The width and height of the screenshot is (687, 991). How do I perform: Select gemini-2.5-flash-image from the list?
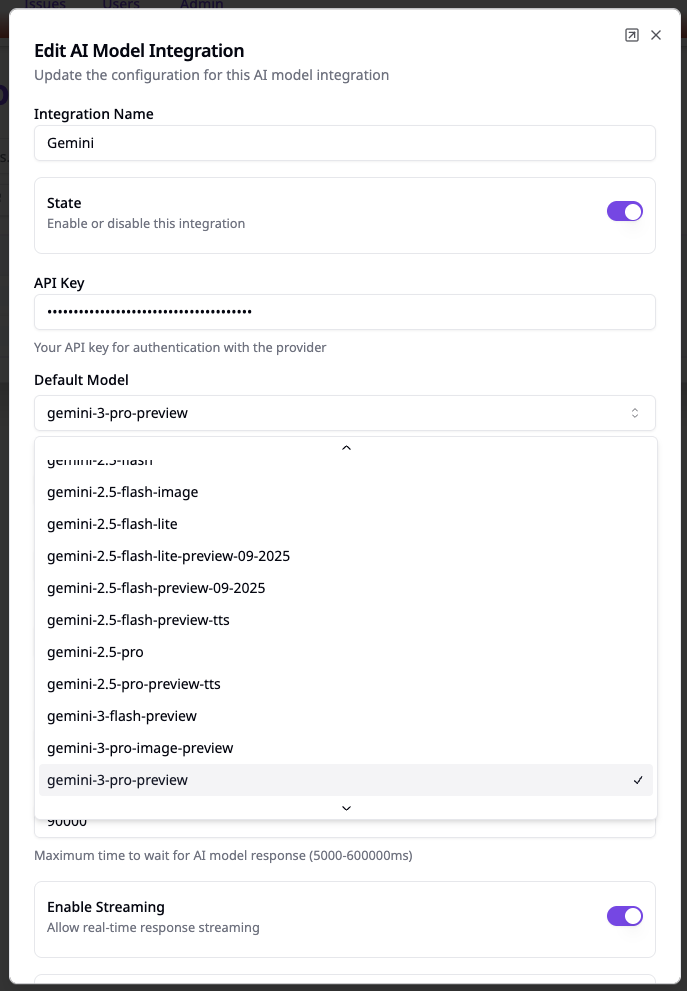click(122, 492)
